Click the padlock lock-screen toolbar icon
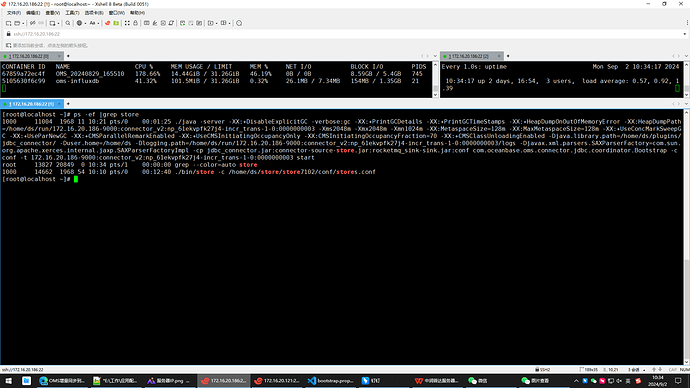This screenshot has height=388, width=690. [136, 23]
